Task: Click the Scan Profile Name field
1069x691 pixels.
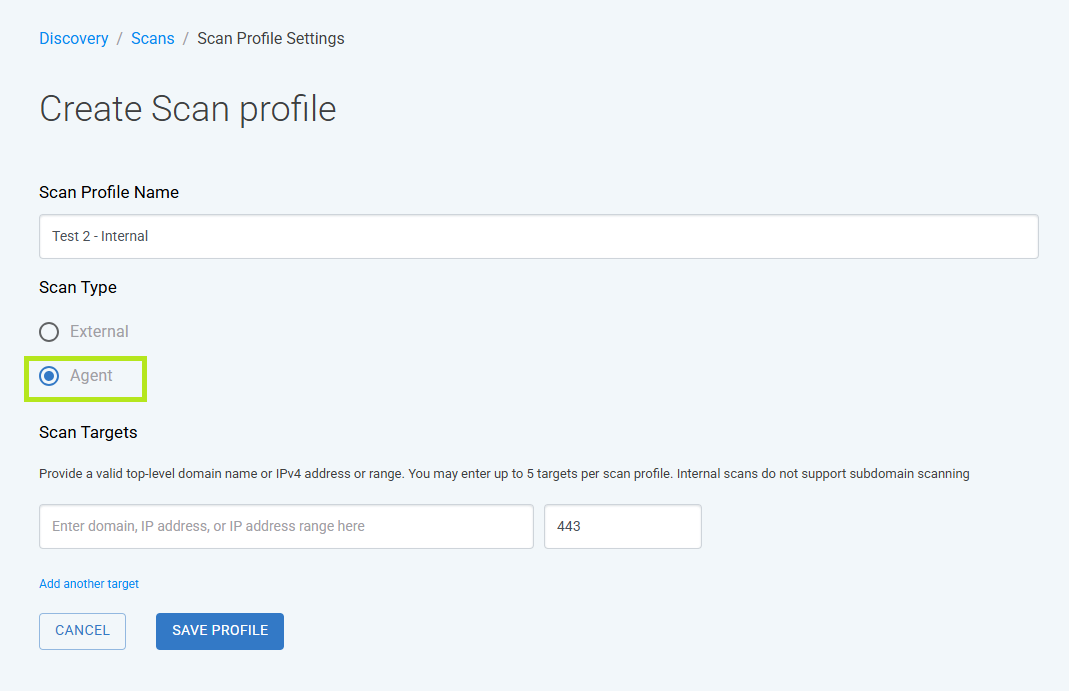Action: pyautogui.click(x=539, y=236)
